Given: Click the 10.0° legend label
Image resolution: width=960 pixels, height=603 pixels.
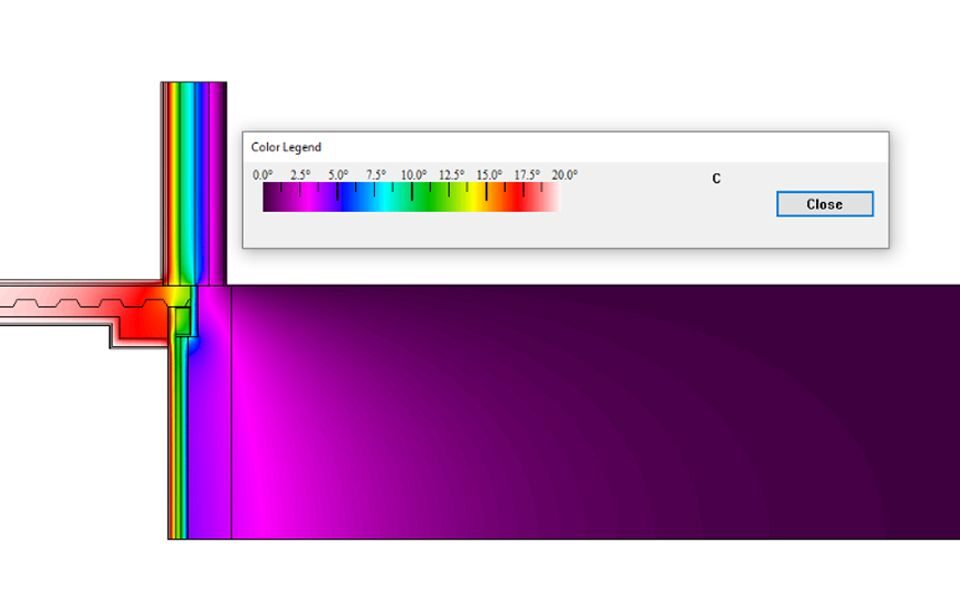Looking at the screenshot, I should coord(414,175).
